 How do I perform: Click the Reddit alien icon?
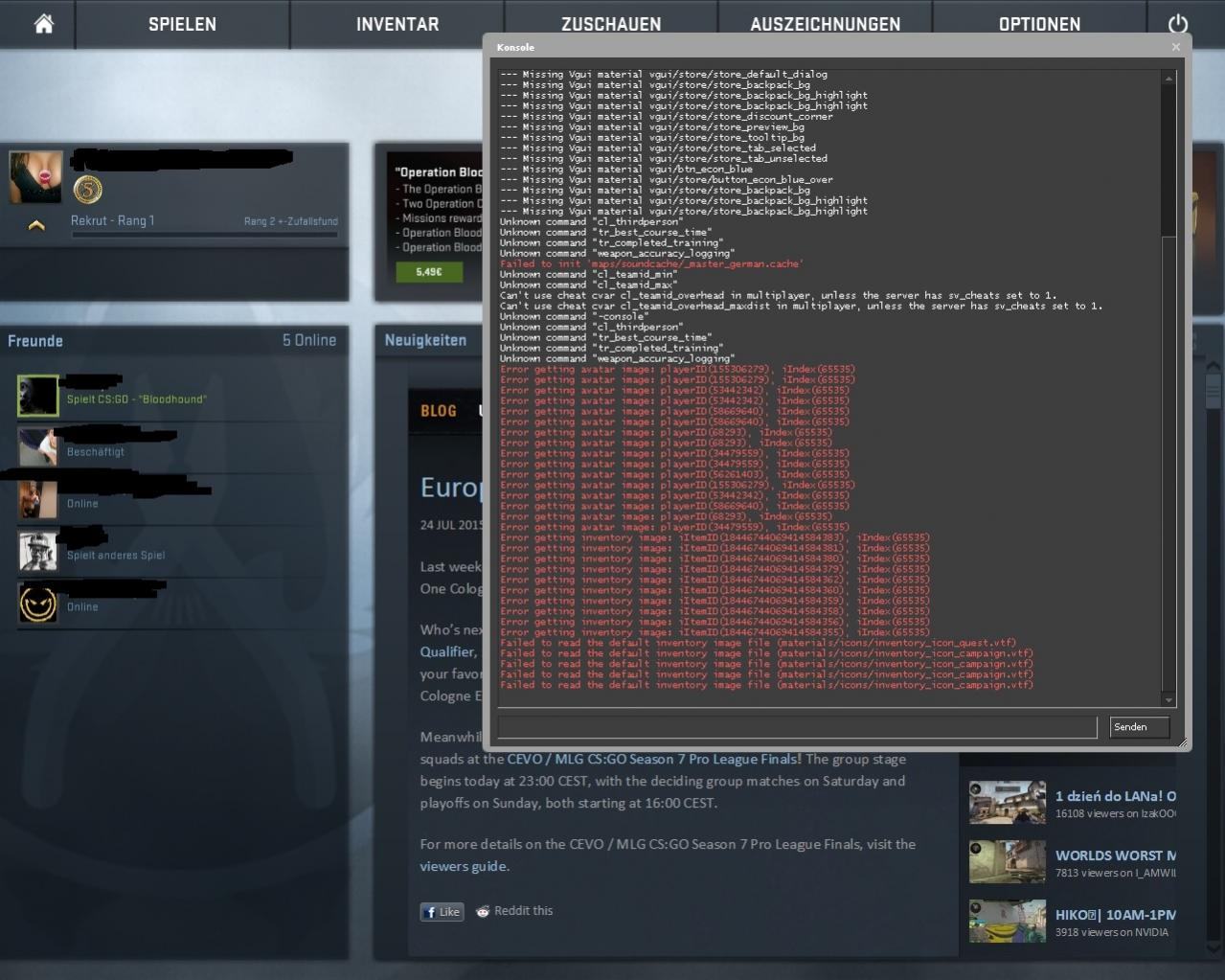click(483, 911)
